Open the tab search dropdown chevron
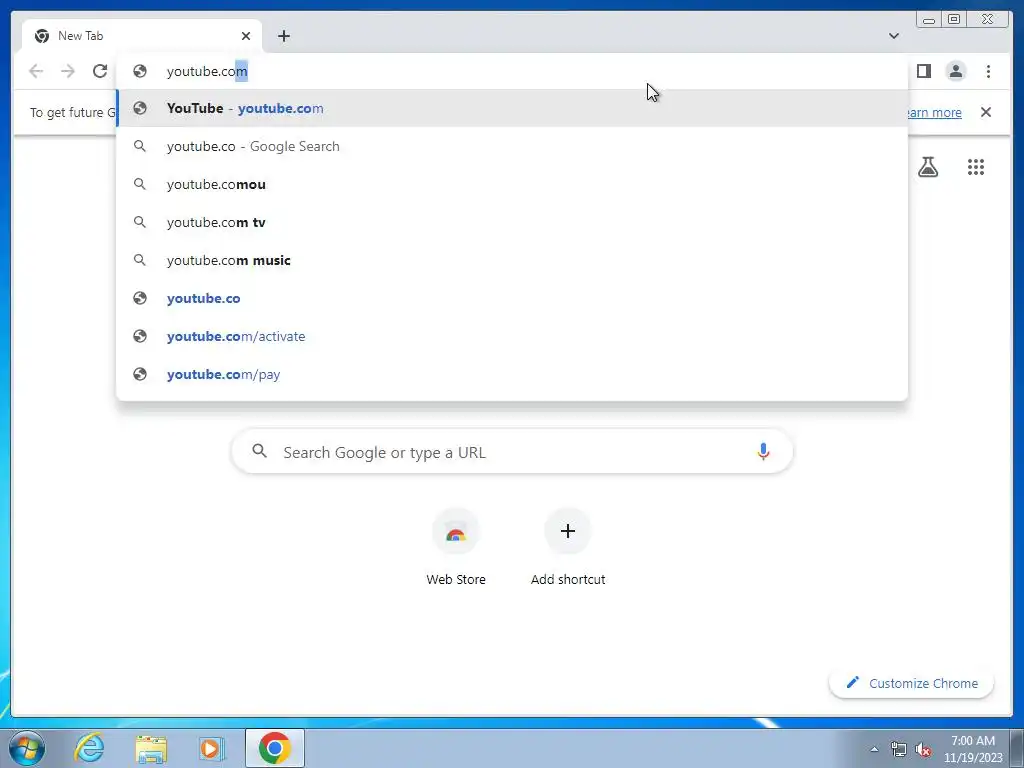This screenshot has height=768, width=1024. 894,36
